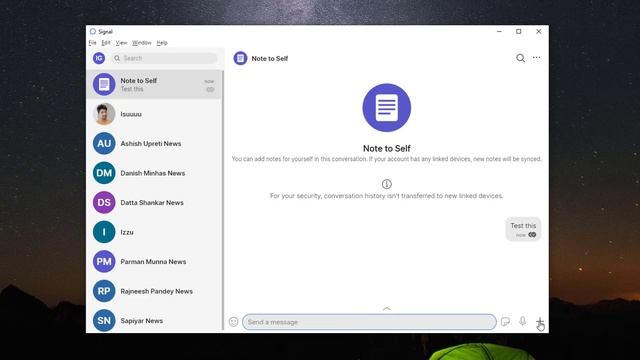Open the emoji picker in message composer
This screenshot has height=360, width=640.
(x=233, y=322)
